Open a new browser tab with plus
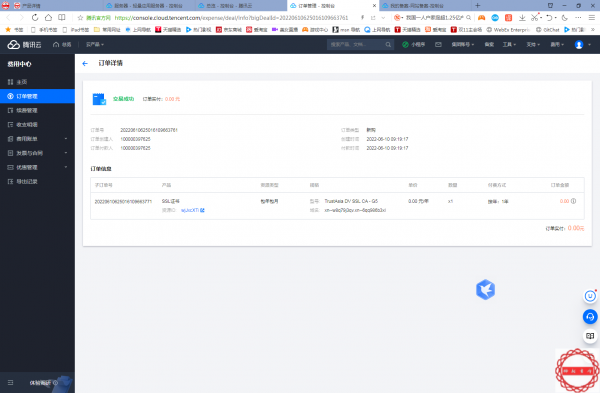 pyautogui.click(x=477, y=5)
